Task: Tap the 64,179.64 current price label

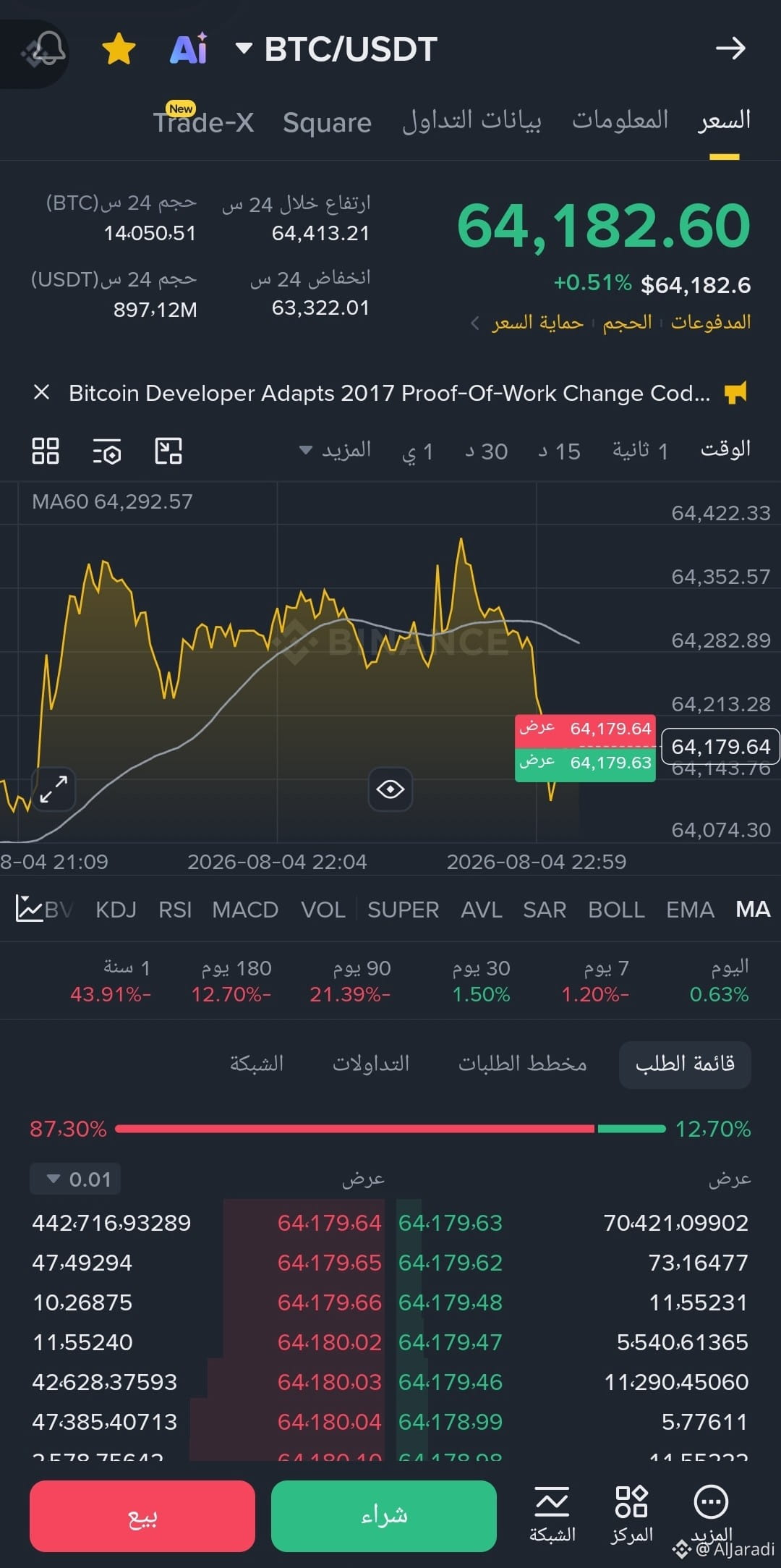Action: click(721, 746)
